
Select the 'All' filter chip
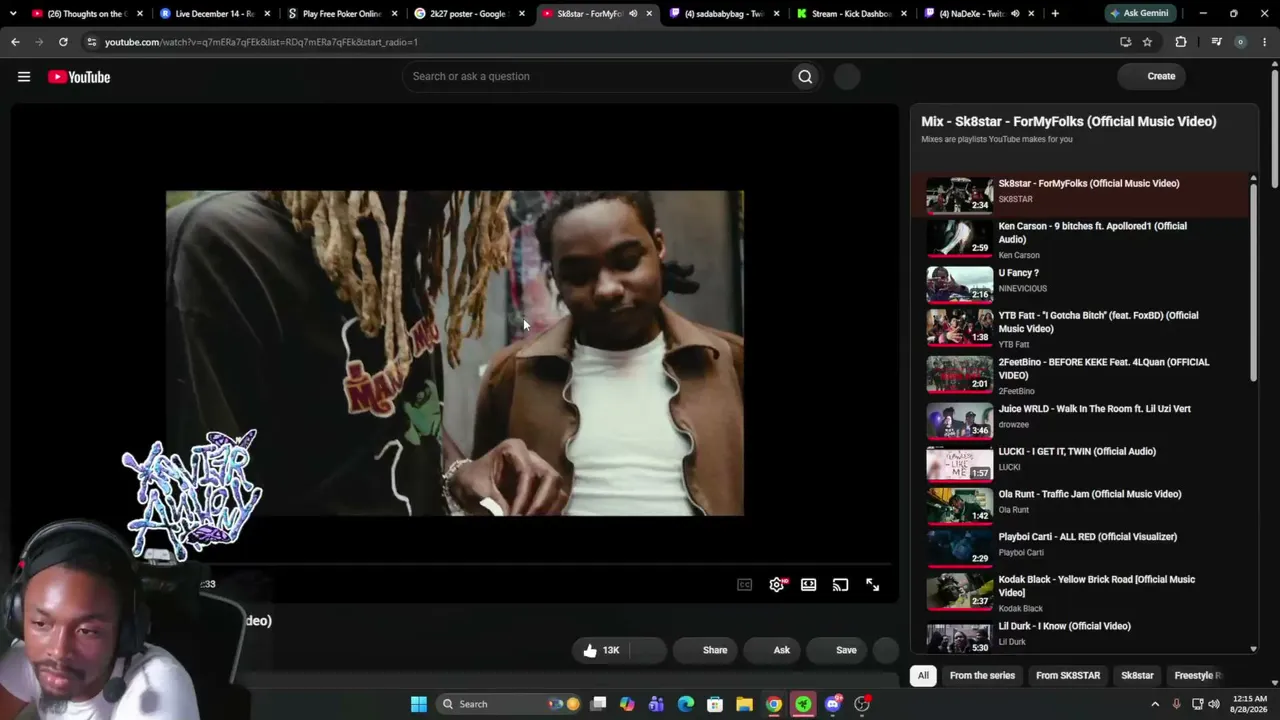pos(923,676)
